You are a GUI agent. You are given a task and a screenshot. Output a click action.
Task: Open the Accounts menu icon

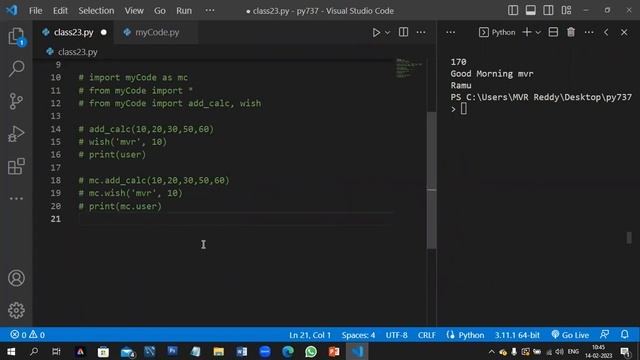[x=16, y=278]
